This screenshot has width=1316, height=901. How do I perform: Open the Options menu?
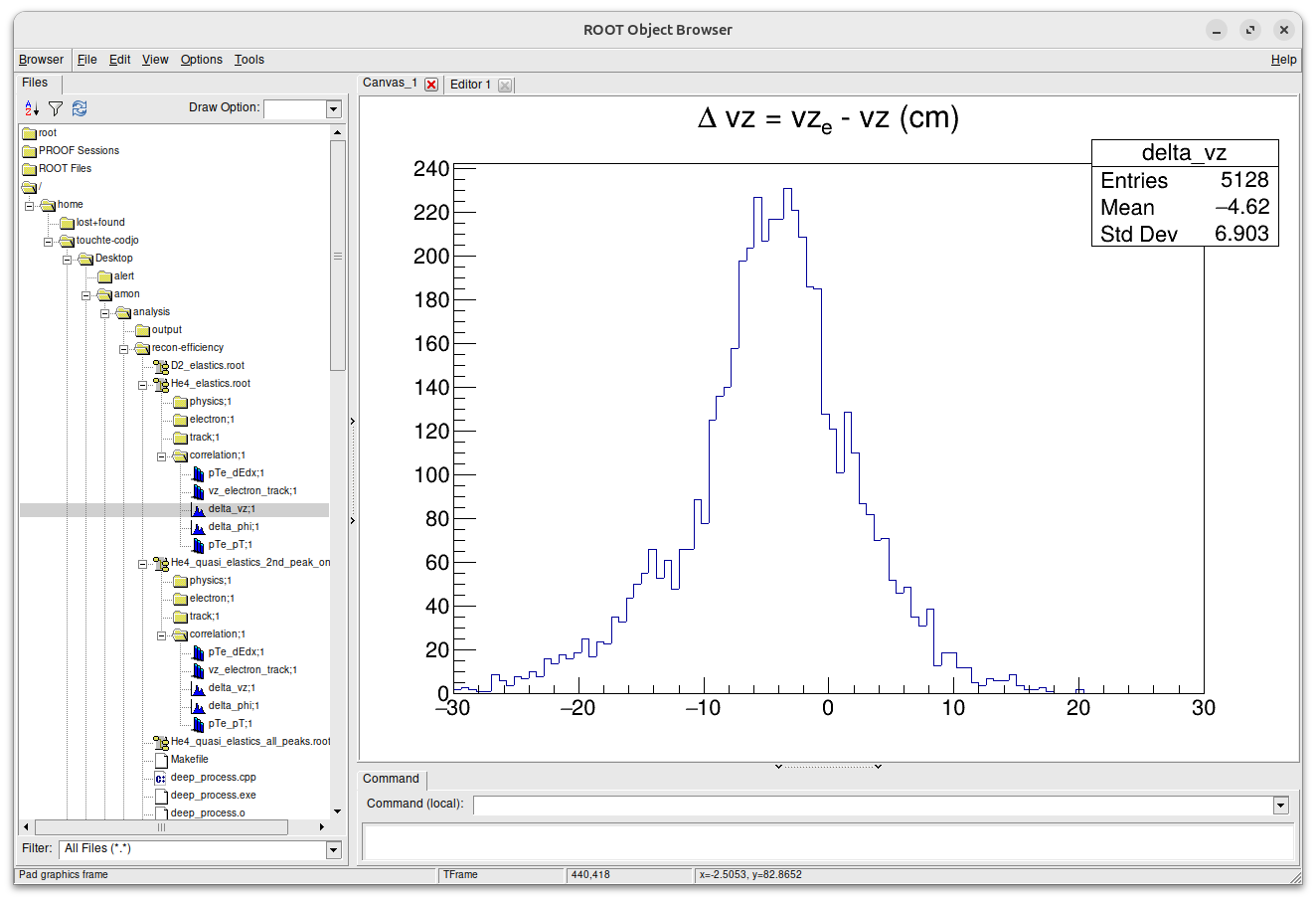click(x=202, y=60)
